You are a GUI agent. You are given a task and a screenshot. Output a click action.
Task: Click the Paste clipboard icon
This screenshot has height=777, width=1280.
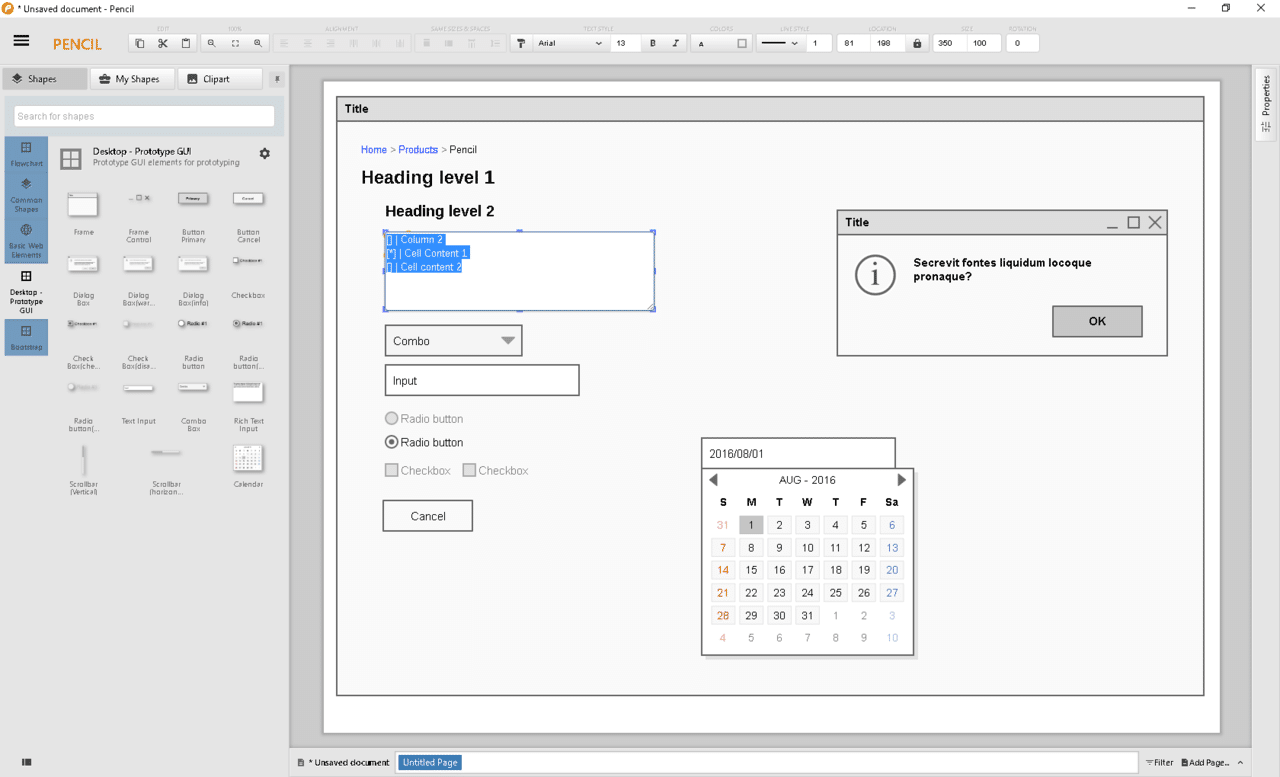(186, 43)
